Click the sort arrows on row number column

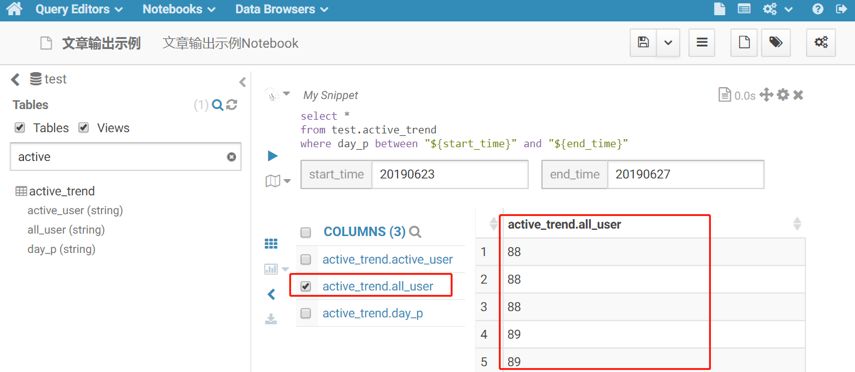493,224
